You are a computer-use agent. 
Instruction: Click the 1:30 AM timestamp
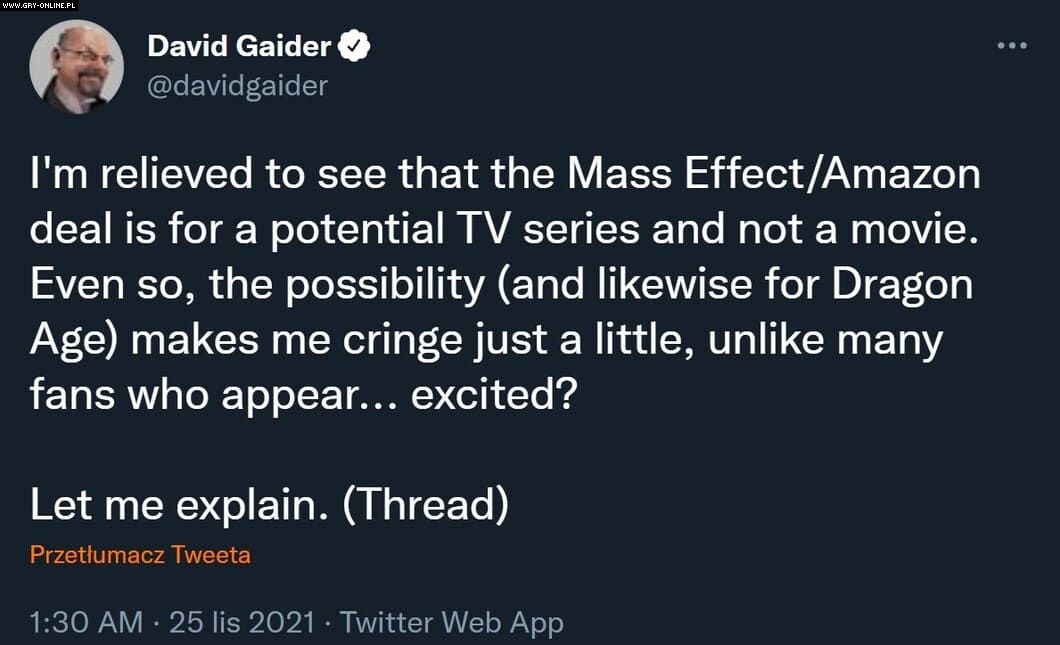click(86, 622)
